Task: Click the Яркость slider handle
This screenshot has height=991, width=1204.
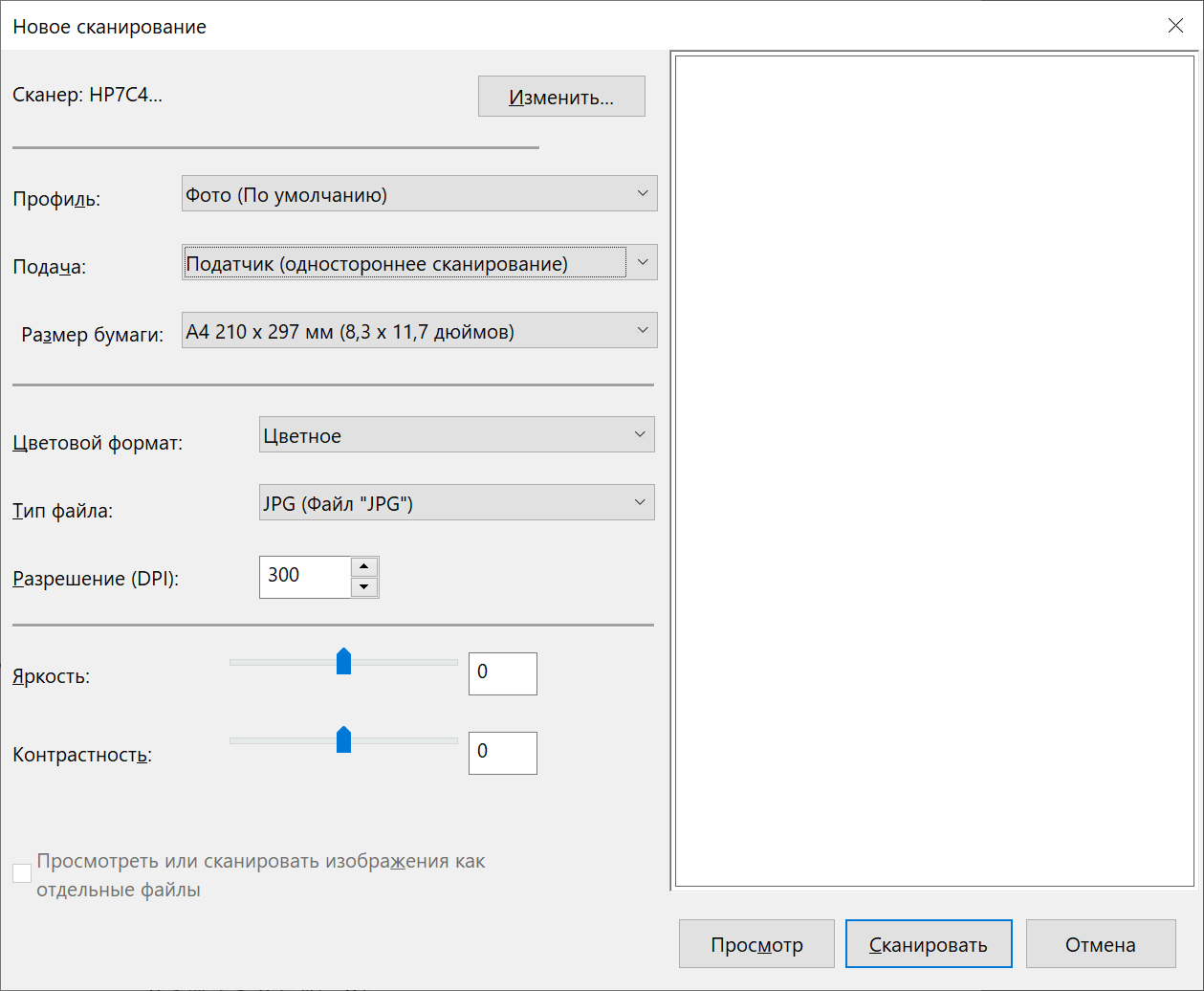Action: coord(344,661)
